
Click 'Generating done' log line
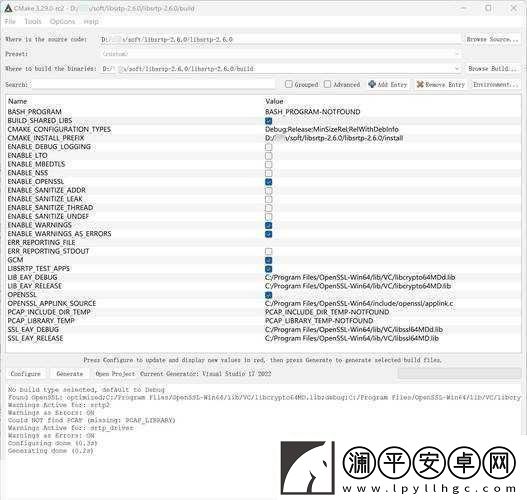pyautogui.click(x=50, y=451)
